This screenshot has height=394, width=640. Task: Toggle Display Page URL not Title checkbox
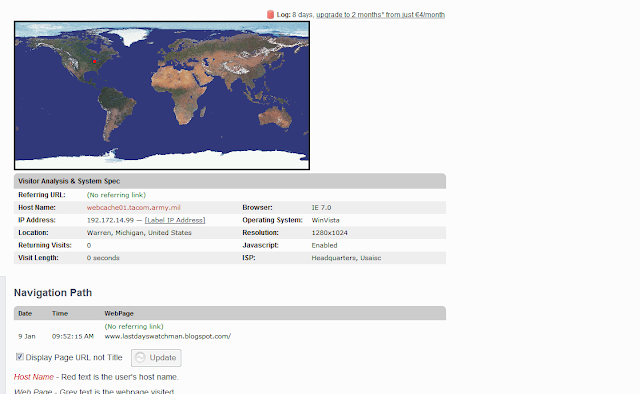tap(20, 357)
